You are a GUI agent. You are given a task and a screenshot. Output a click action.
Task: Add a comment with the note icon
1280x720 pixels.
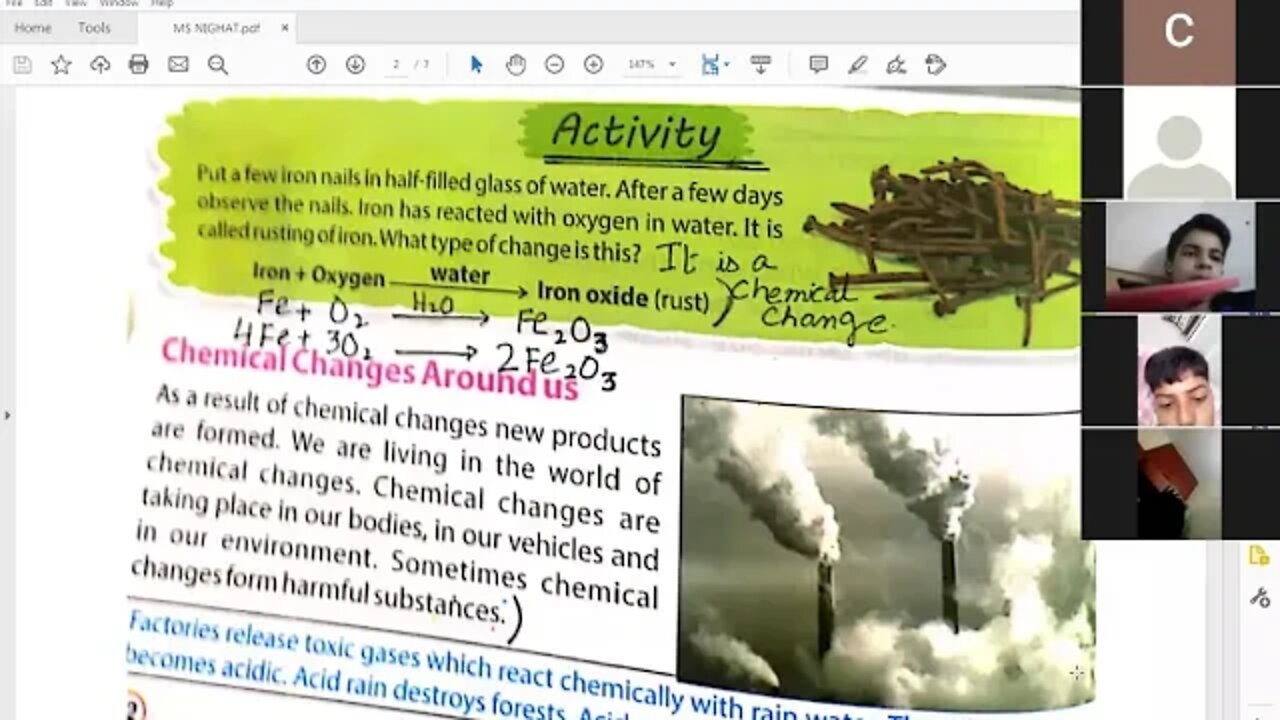[x=818, y=65]
